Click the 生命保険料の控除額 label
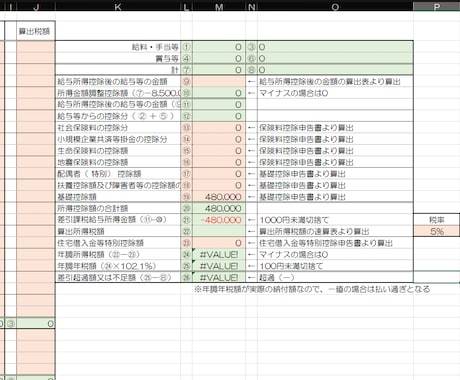The width and height of the screenshot is (460, 380). 92,151
